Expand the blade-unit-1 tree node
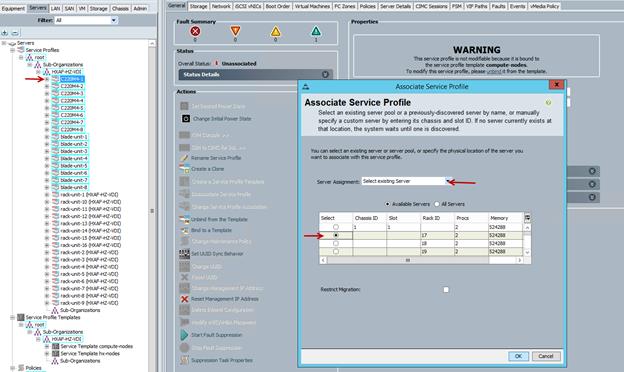 click(47, 137)
